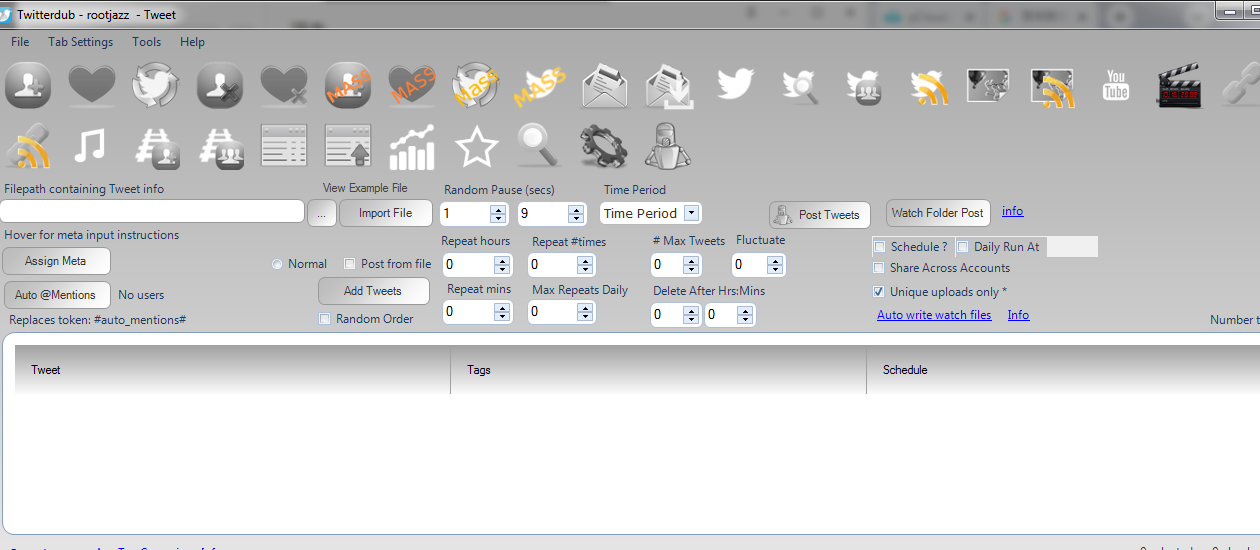Open the music note icon
The image size is (1260, 550).
[x=91, y=147]
